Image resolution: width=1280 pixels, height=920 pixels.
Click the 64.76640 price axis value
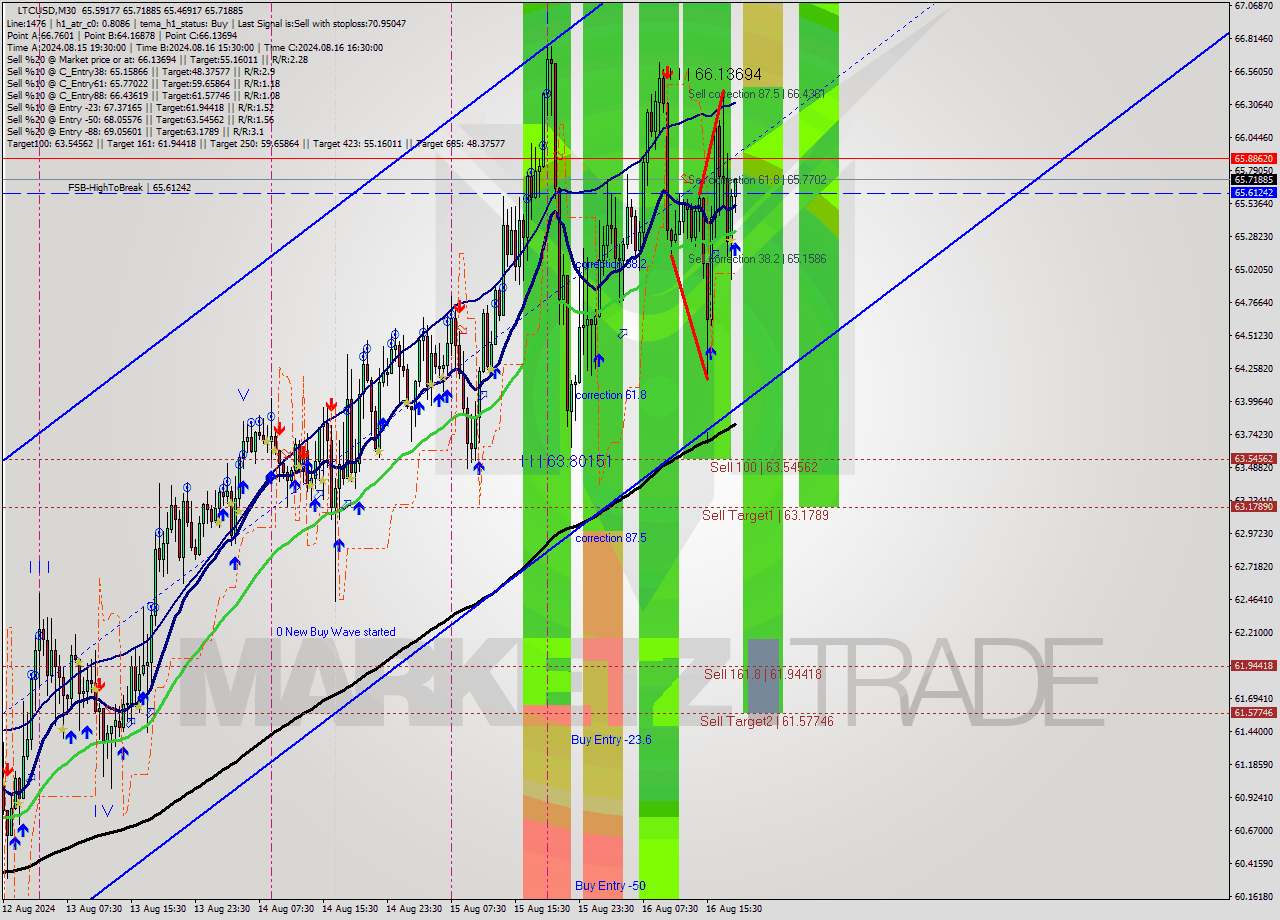1254,303
